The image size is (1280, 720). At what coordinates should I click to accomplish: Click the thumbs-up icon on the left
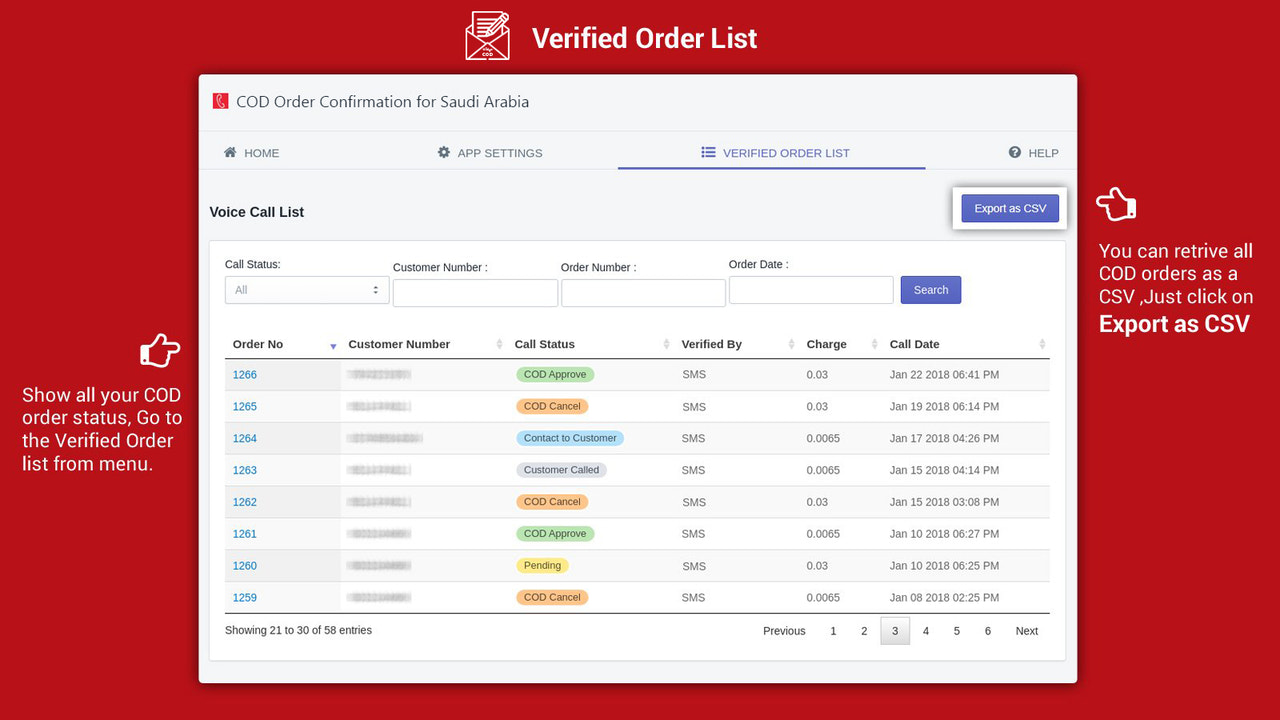[161, 351]
